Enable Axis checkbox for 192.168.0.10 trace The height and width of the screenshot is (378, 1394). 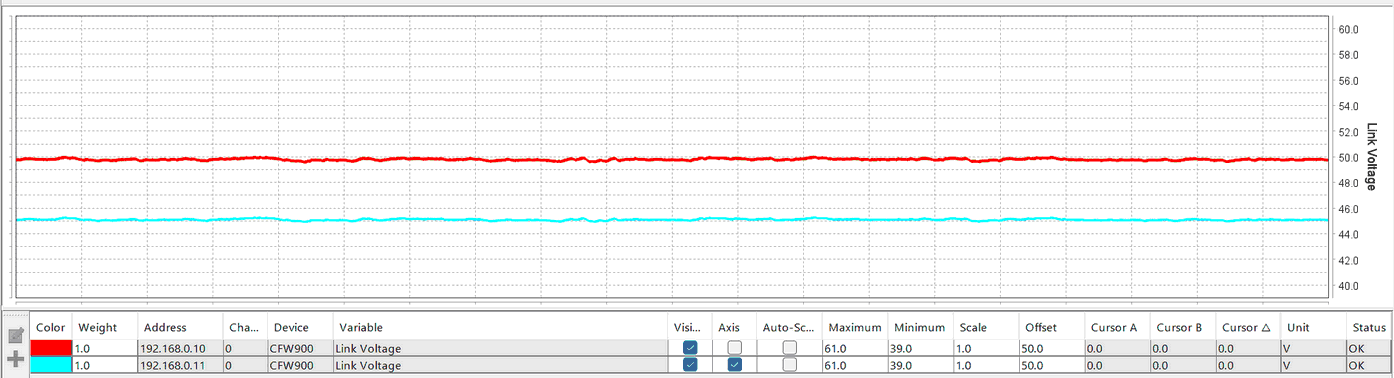[x=735, y=348]
